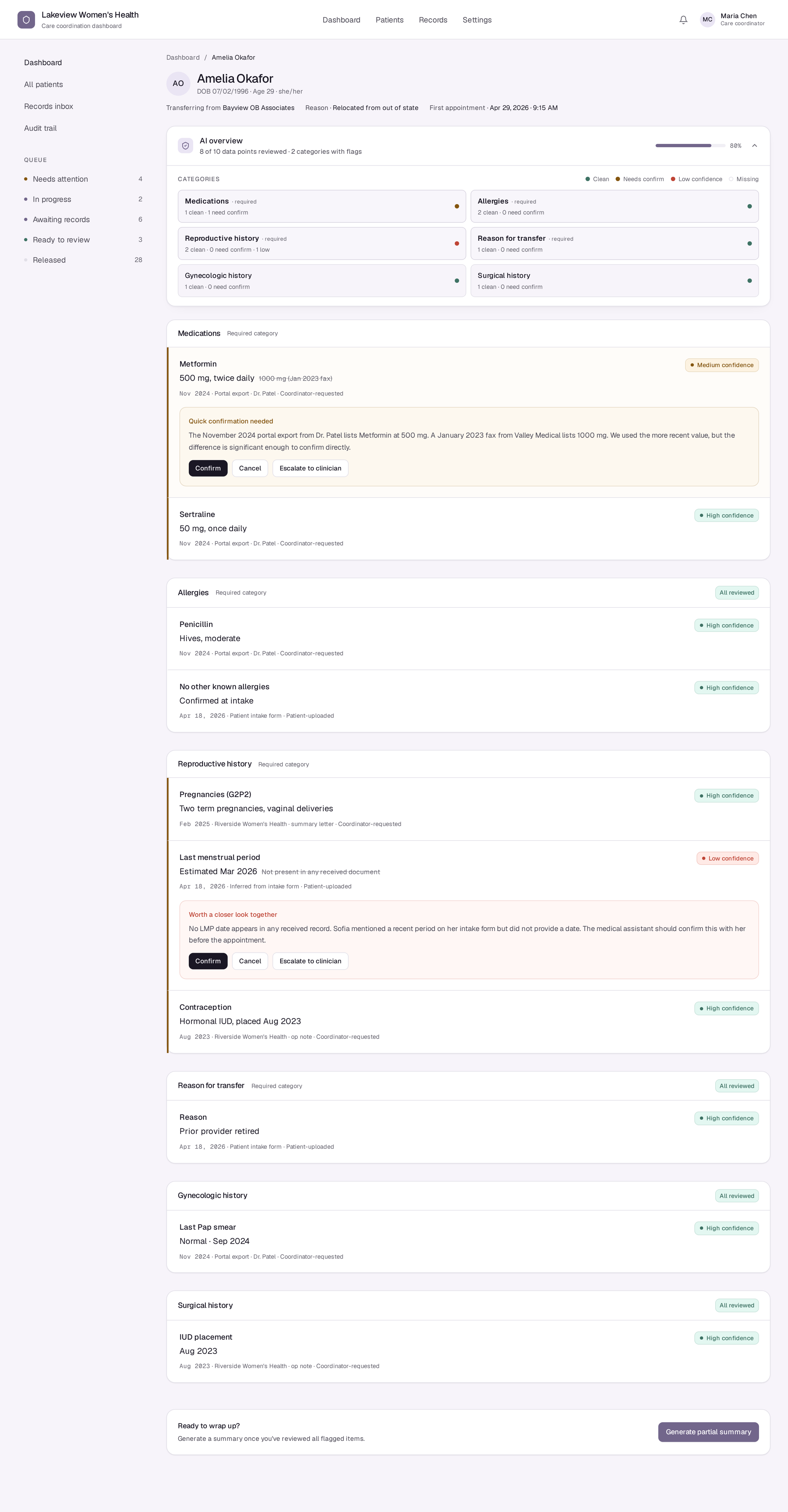Open the Records tab in top navigation

tap(433, 20)
